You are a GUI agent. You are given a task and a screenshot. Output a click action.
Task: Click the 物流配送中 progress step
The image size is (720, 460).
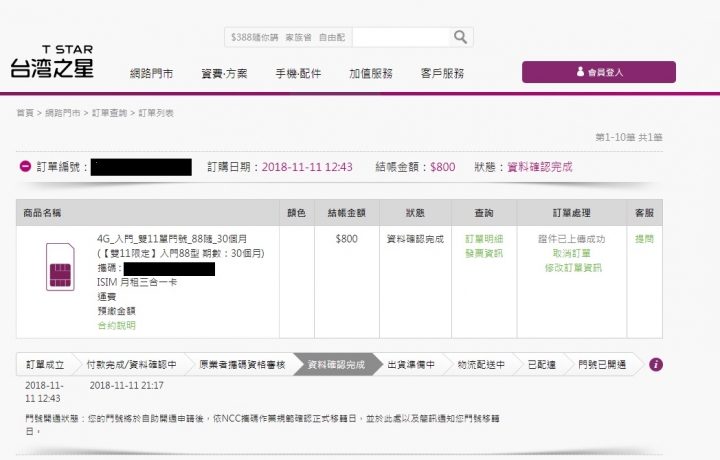click(481, 365)
